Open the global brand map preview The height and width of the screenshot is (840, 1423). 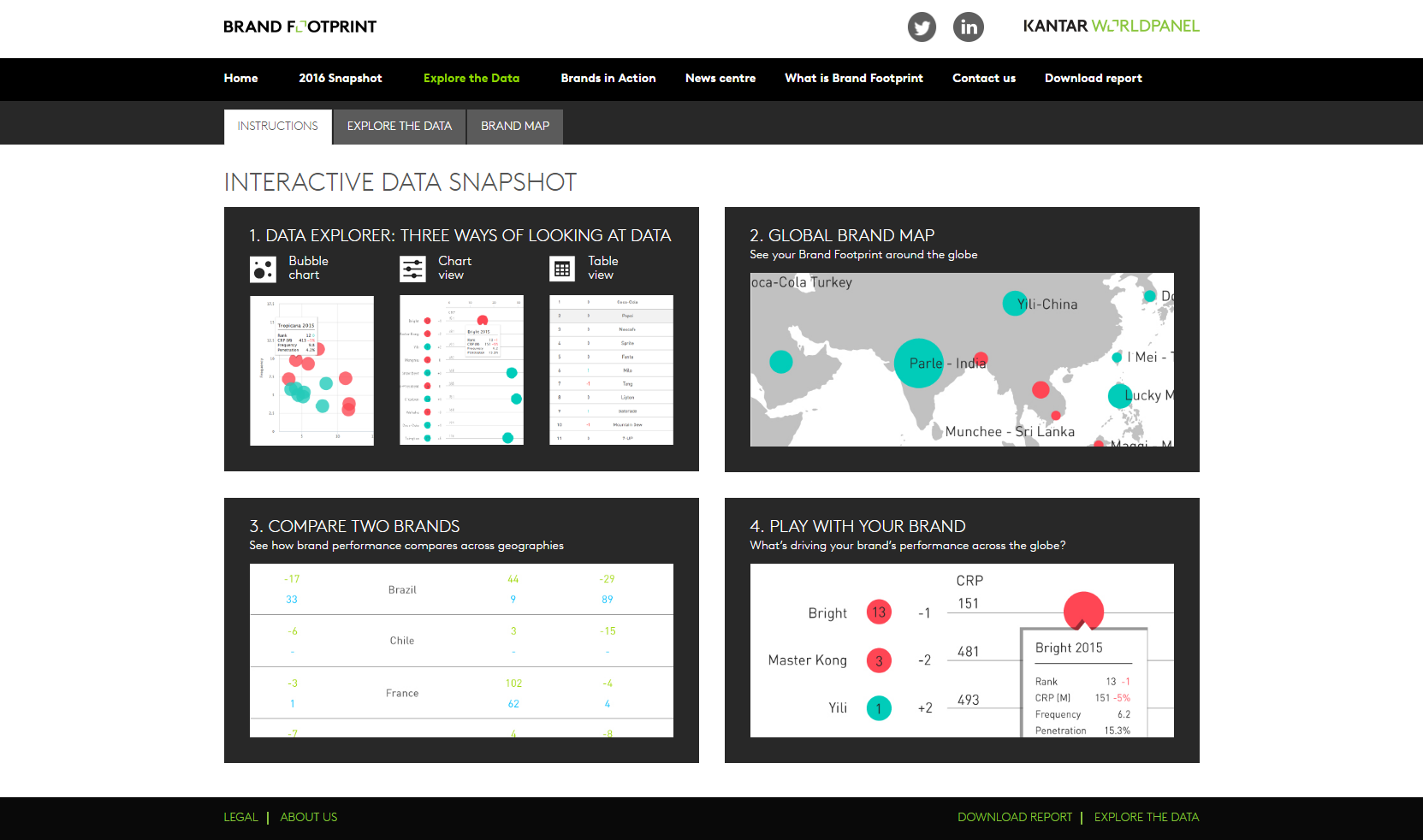[x=962, y=360]
